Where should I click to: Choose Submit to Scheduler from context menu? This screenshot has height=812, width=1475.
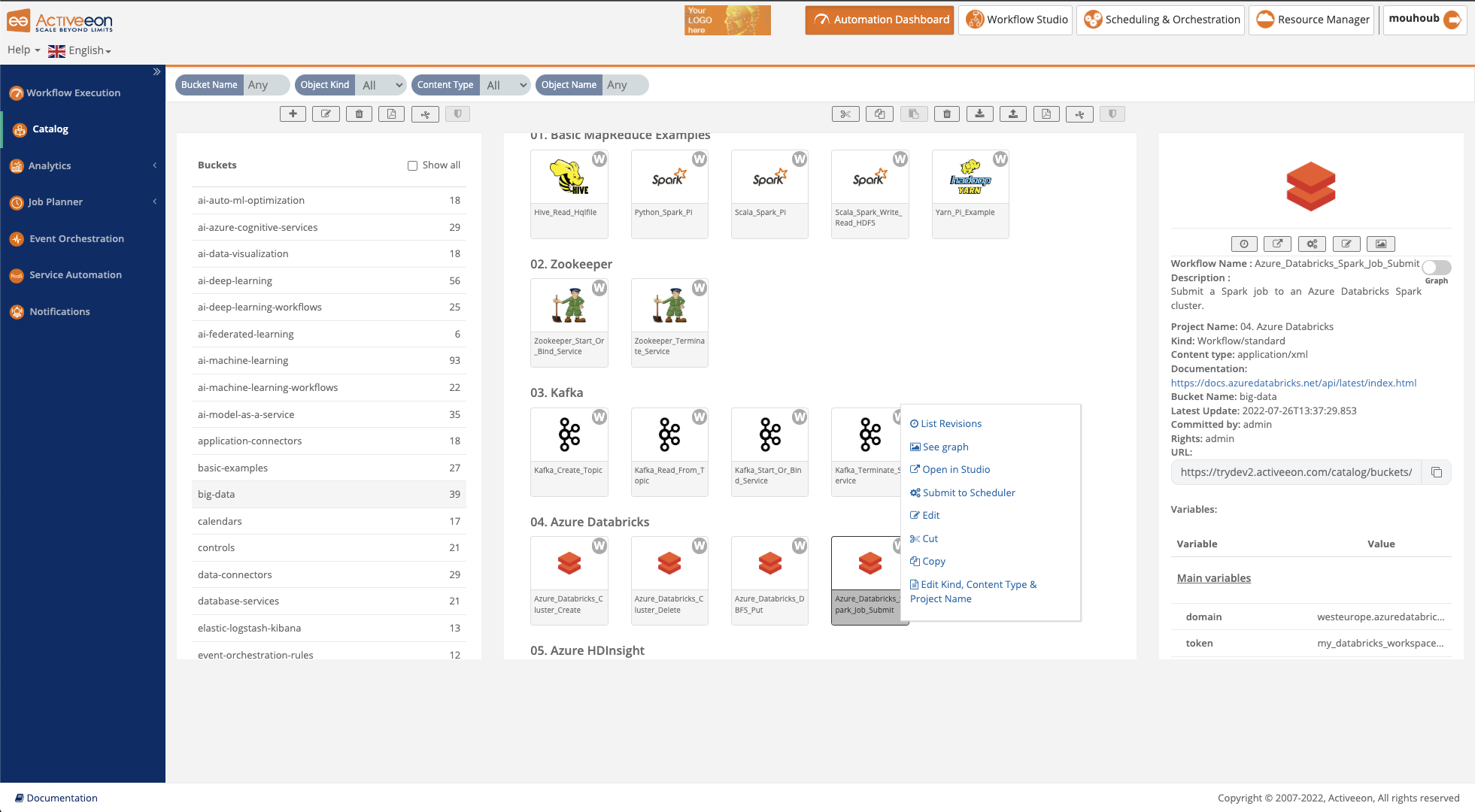(963, 492)
